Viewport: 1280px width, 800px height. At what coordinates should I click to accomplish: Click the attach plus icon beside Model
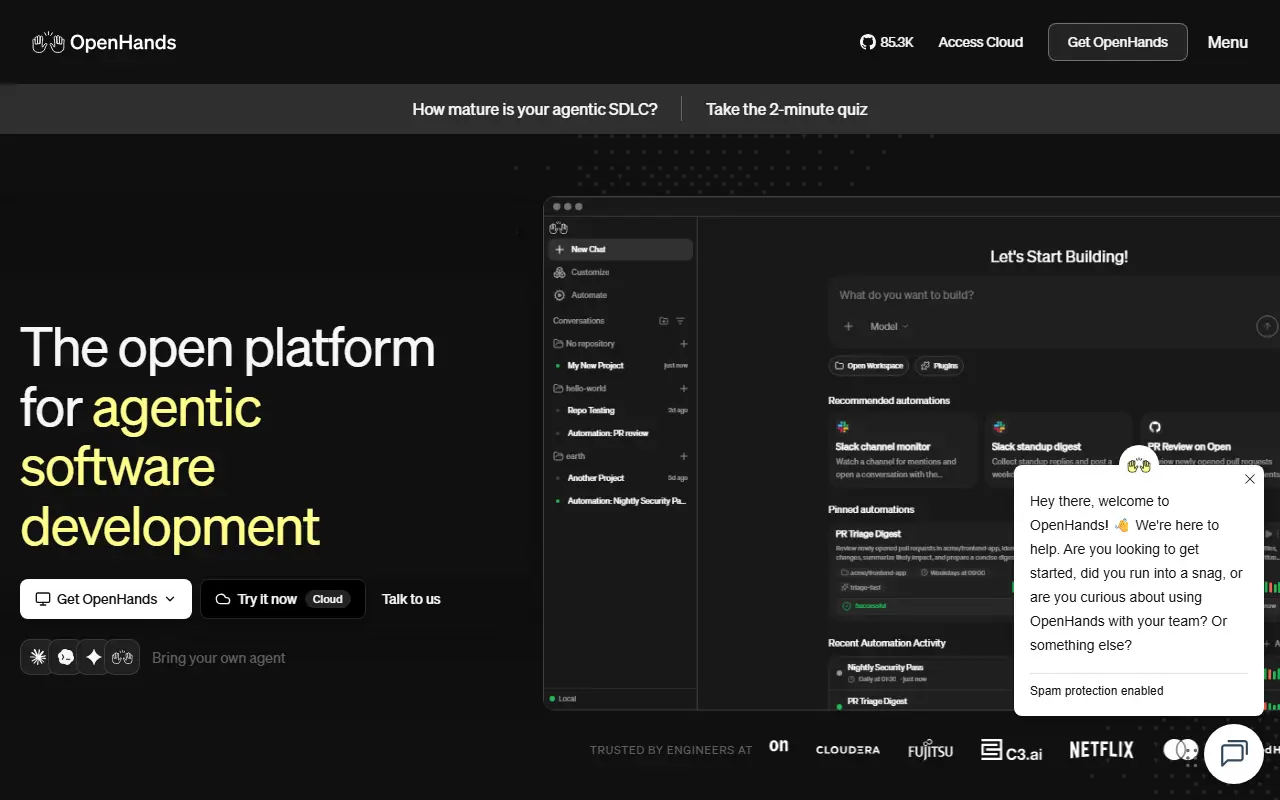pyautogui.click(x=848, y=326)
